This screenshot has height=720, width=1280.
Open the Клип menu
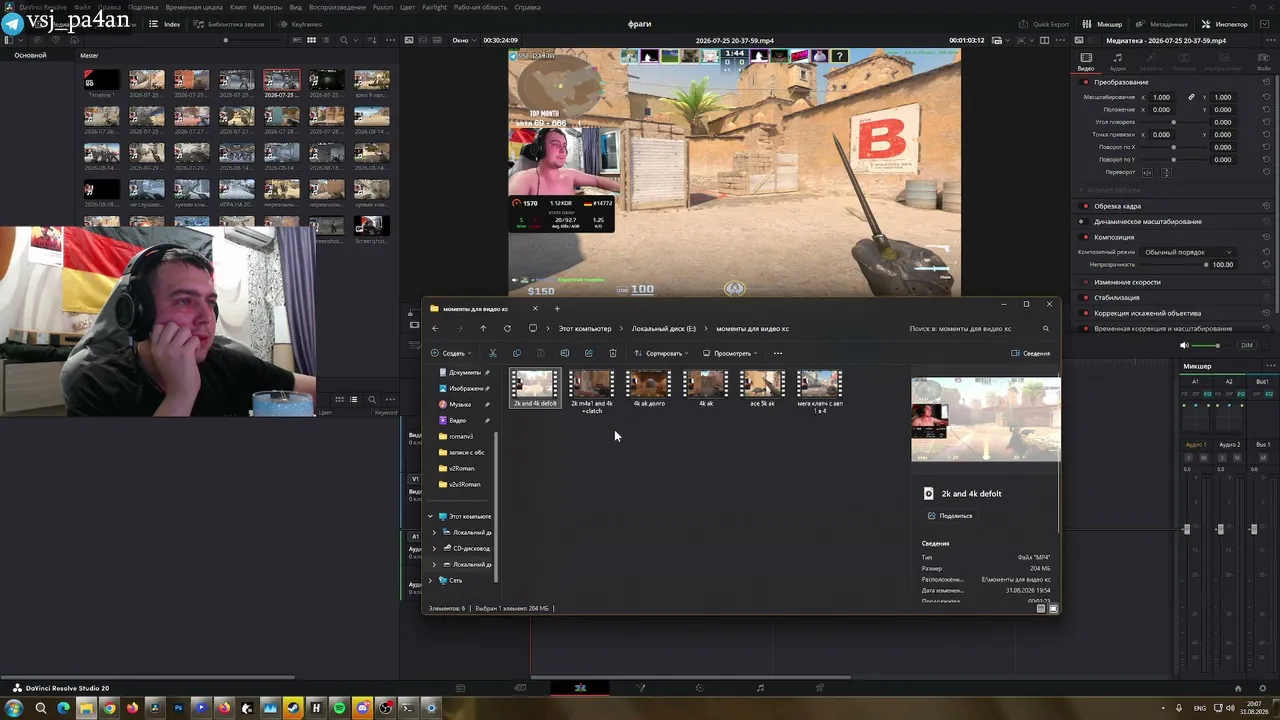click(x=238, y=7)
